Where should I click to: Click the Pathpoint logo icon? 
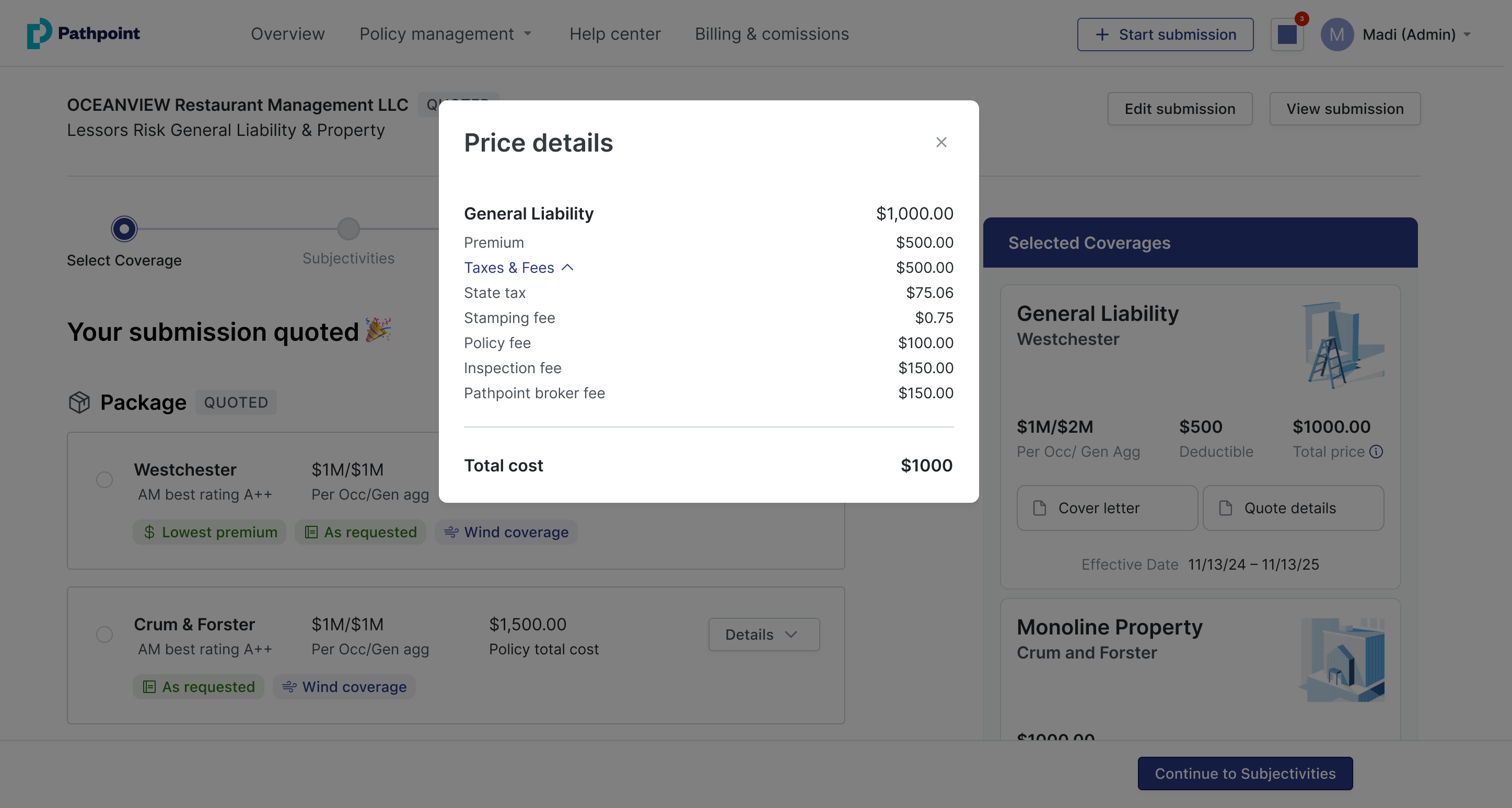tap(39, 33)
